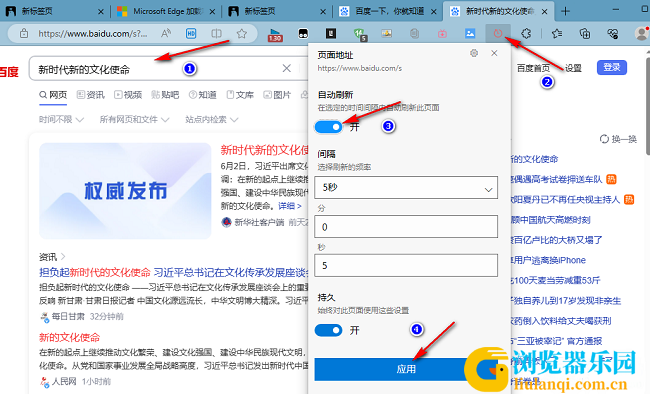Open the 5秒 interval dropdown
The height and width of the screenshot is (394, 650).
coord(406,187)
